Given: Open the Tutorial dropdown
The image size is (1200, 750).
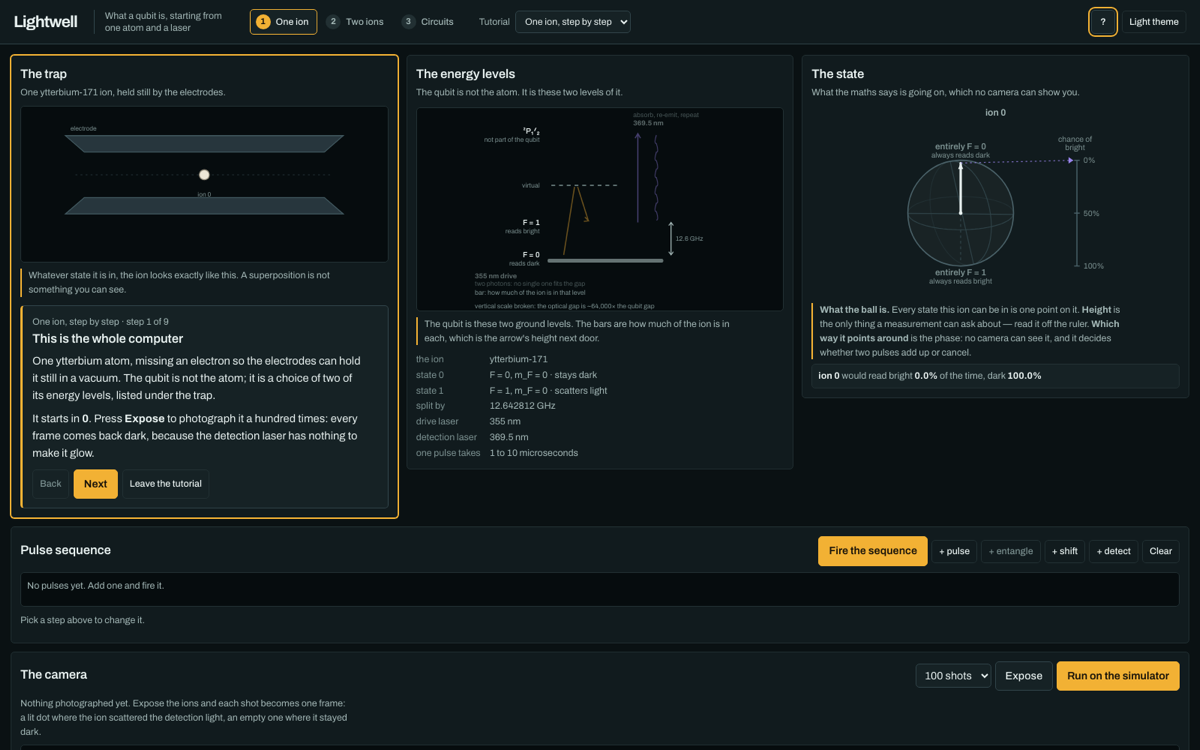Looking at the screenshot, I should [573, 22].
